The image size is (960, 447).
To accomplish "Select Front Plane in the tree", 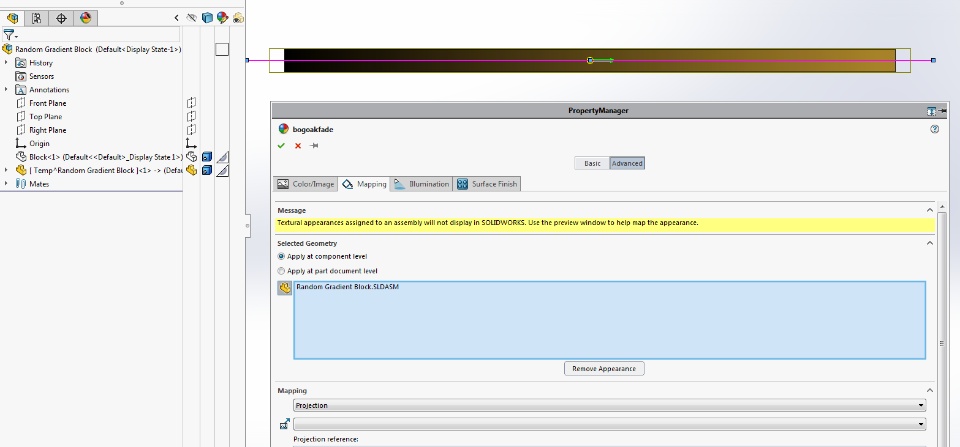I will tap(48, 103).
